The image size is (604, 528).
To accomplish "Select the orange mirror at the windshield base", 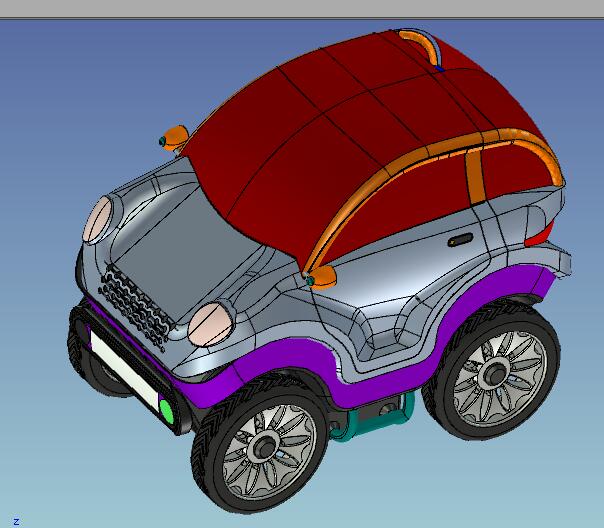I will point(322,277).
